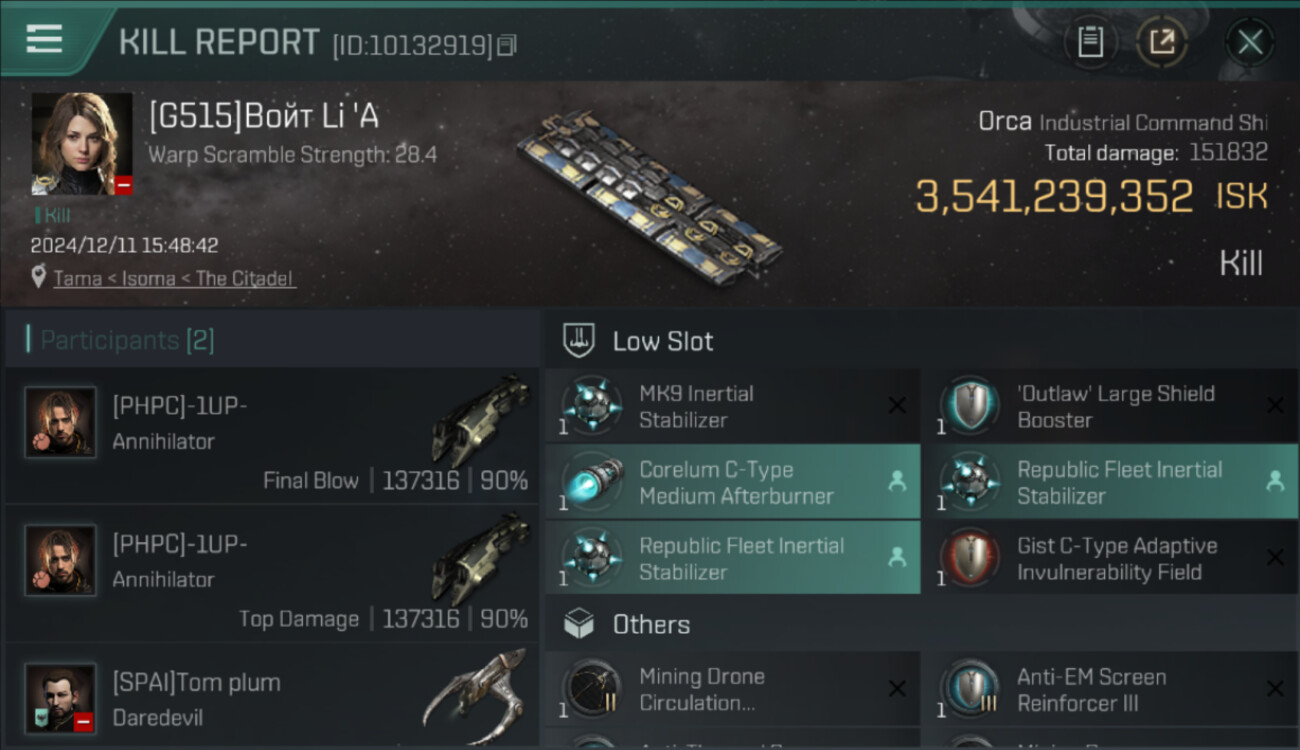Collapse the Low Slot section

(662, 341)
